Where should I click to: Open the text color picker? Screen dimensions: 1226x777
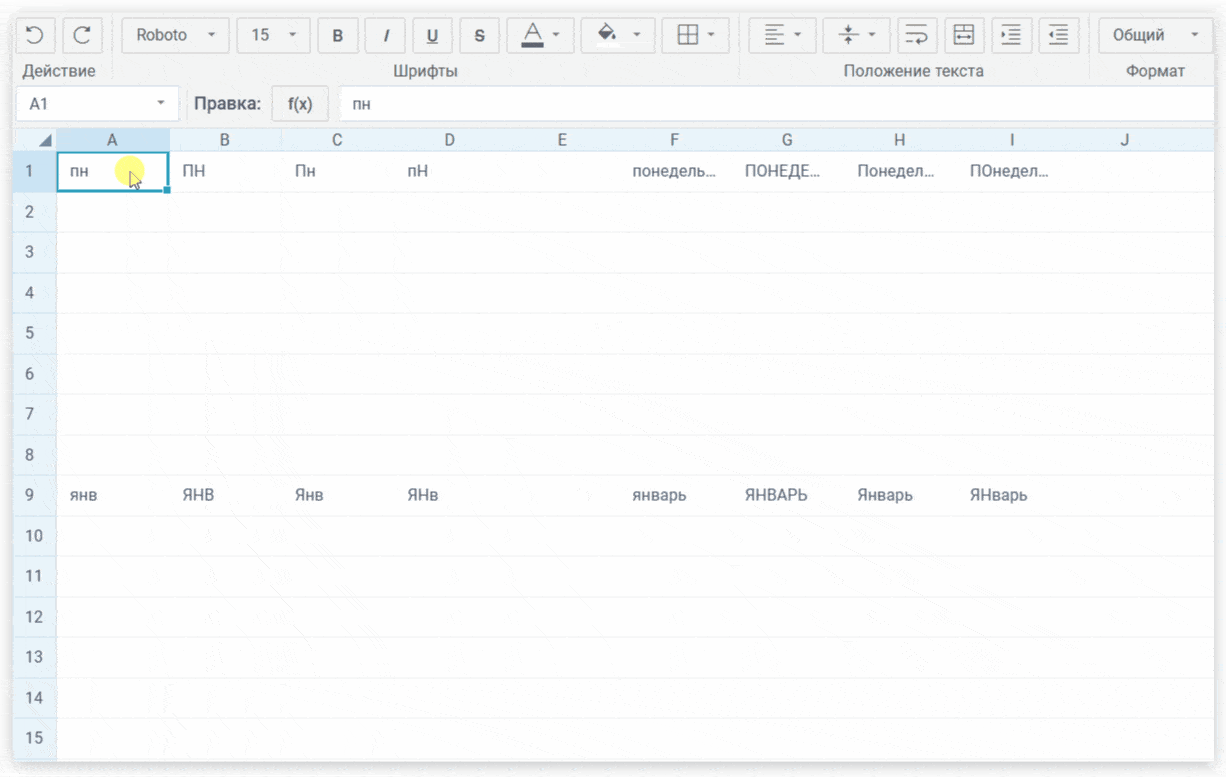click(540, 36)
